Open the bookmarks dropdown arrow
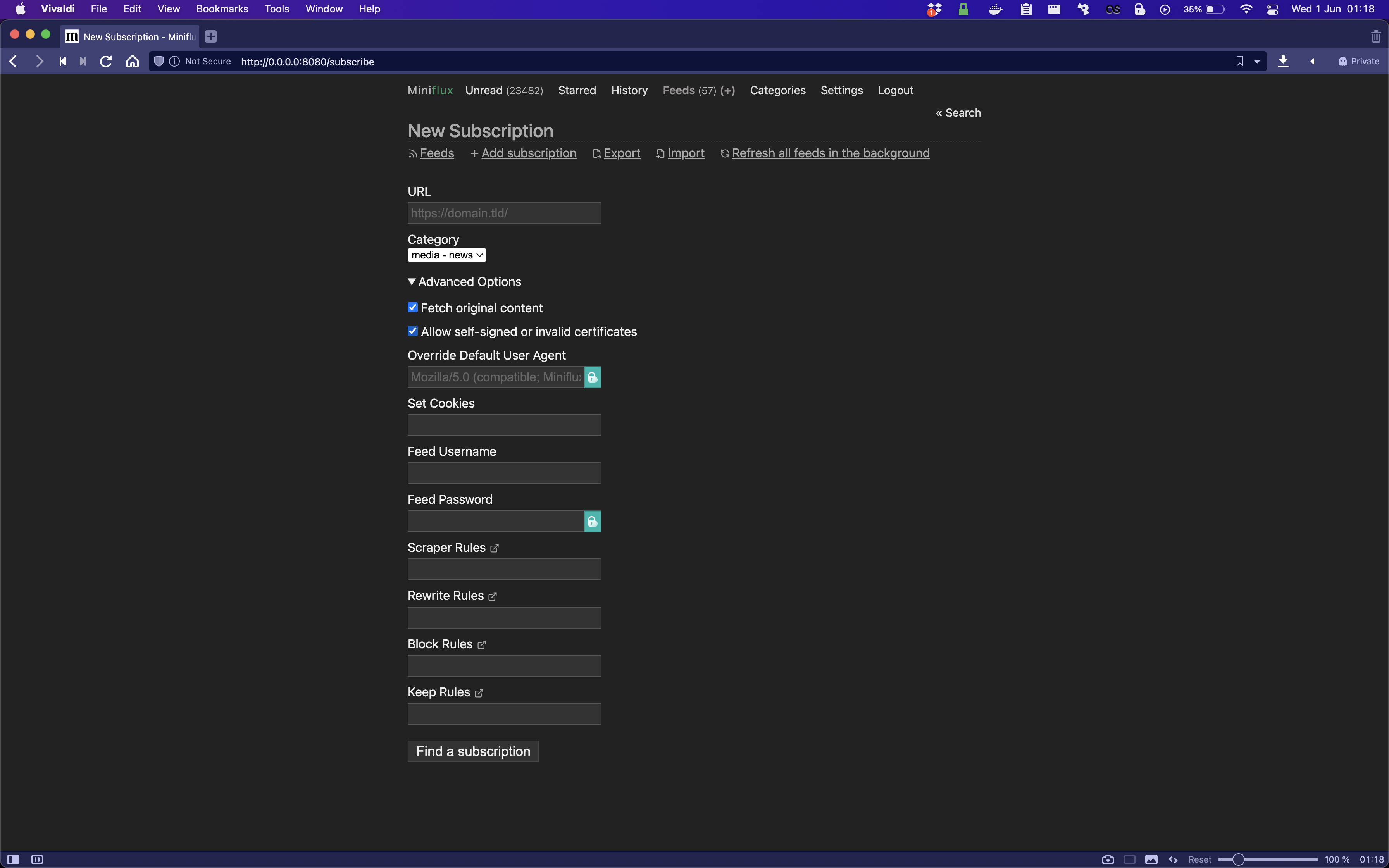This screenshot has width=1389, height=868. 1257,61
